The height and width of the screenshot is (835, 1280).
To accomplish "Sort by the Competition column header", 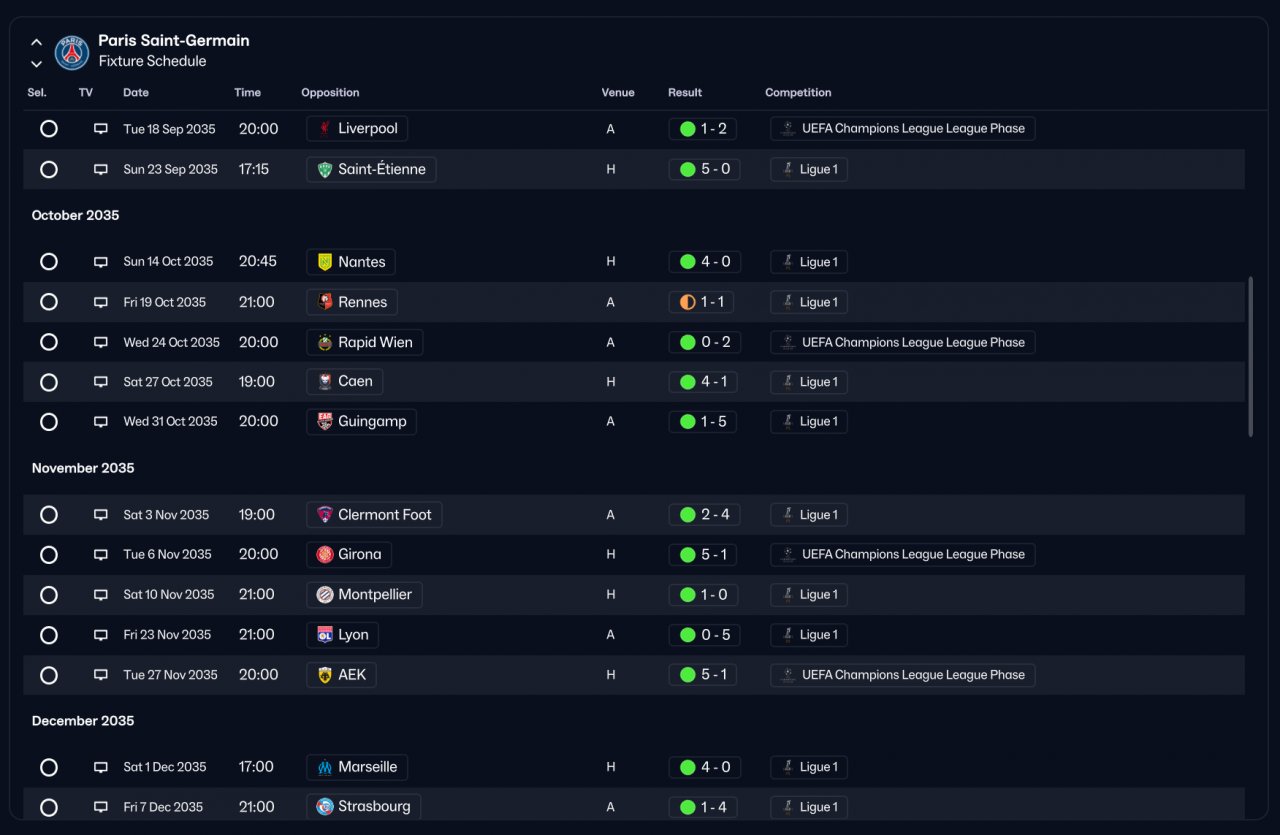I will coord(798,92).
